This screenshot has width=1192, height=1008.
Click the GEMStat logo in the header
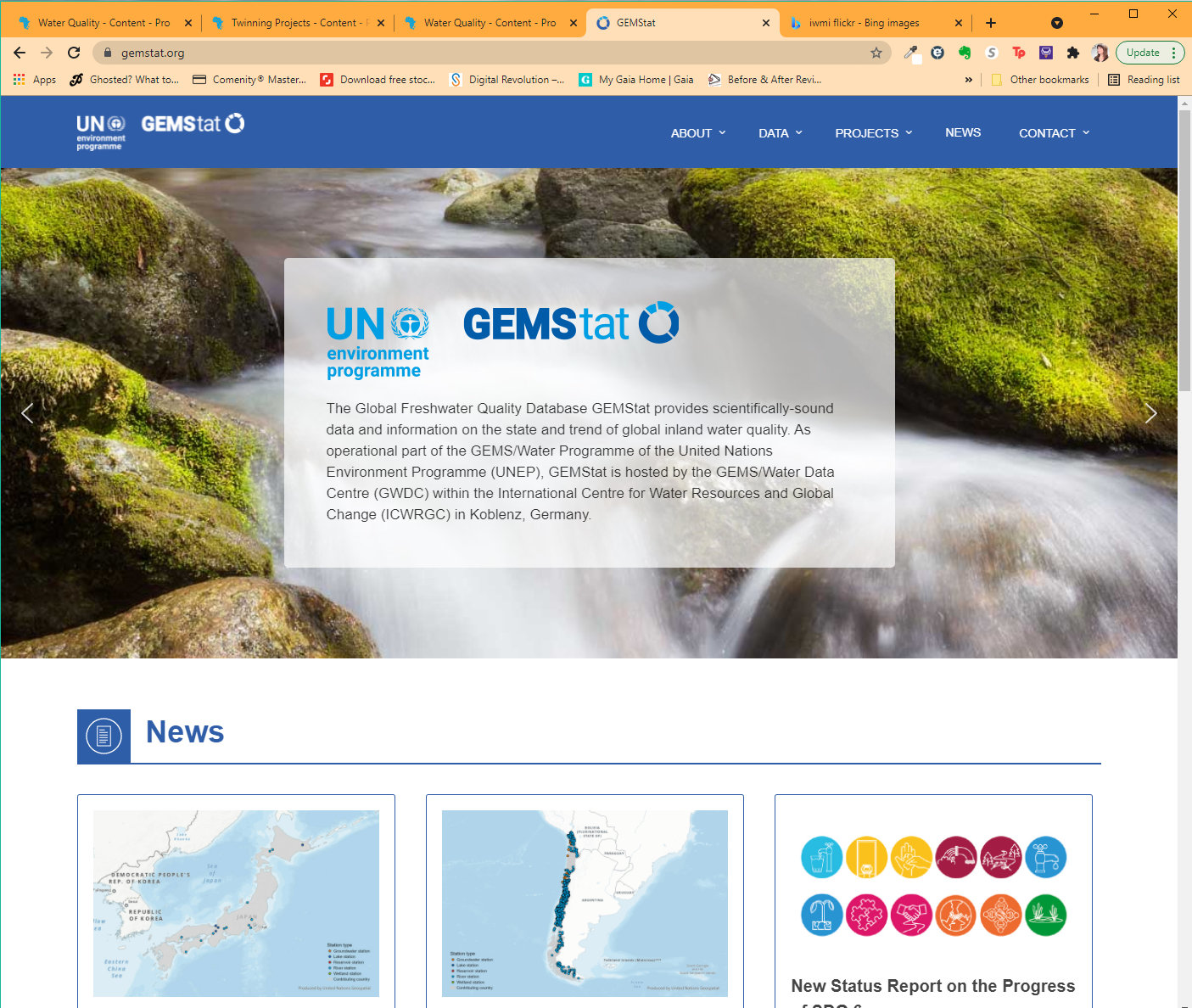coord(193,124)
